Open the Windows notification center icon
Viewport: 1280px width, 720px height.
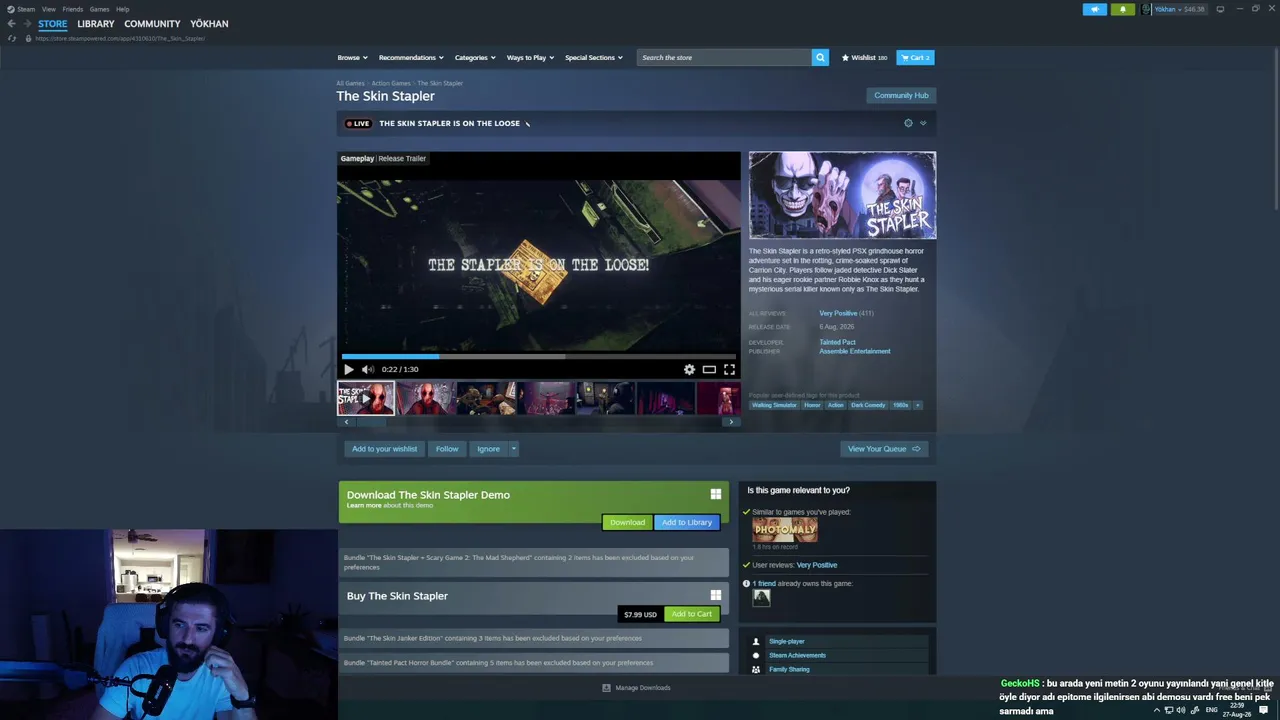(1263, 710)
